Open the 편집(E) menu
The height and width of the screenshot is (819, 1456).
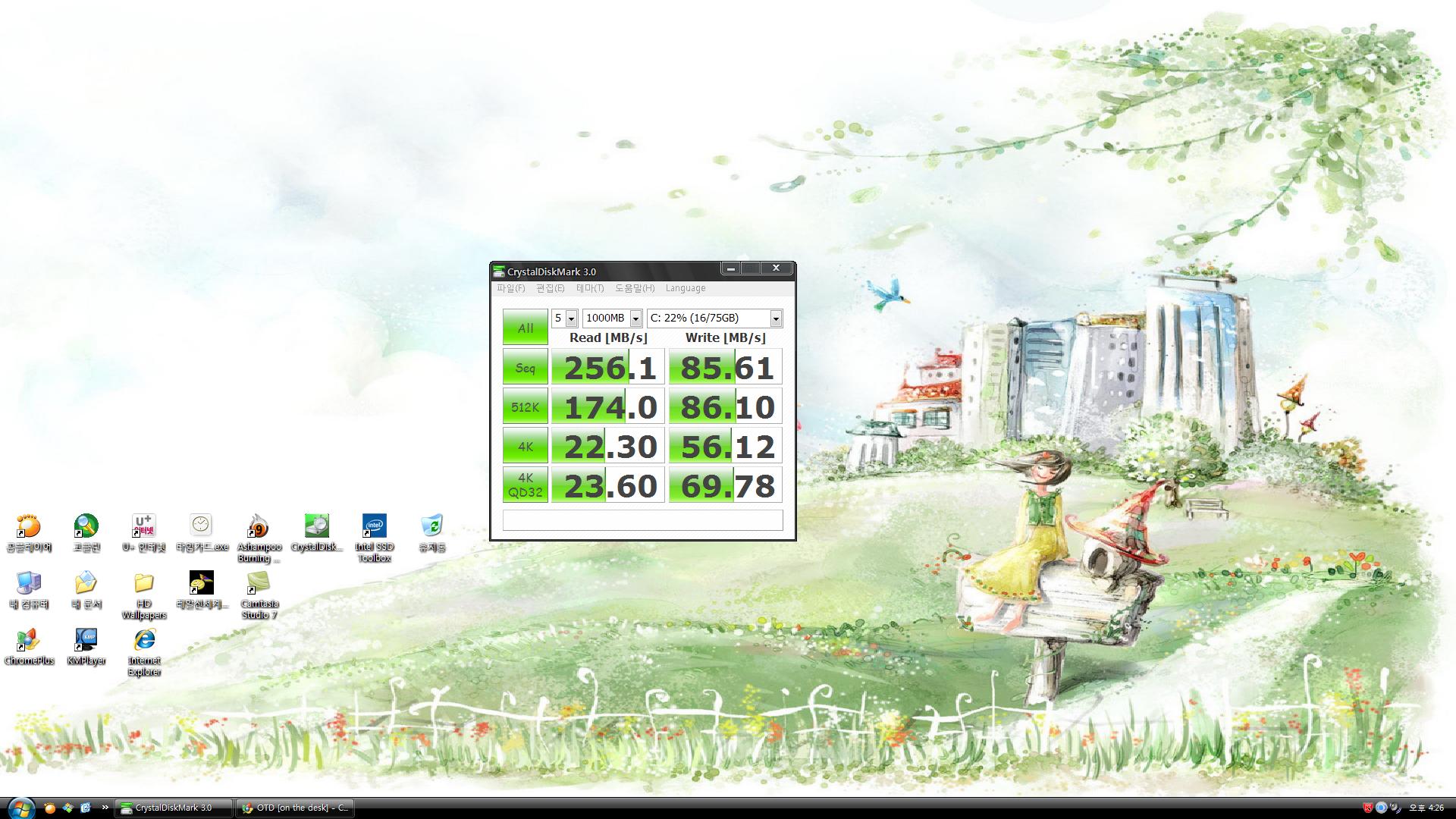pos(551,288)
